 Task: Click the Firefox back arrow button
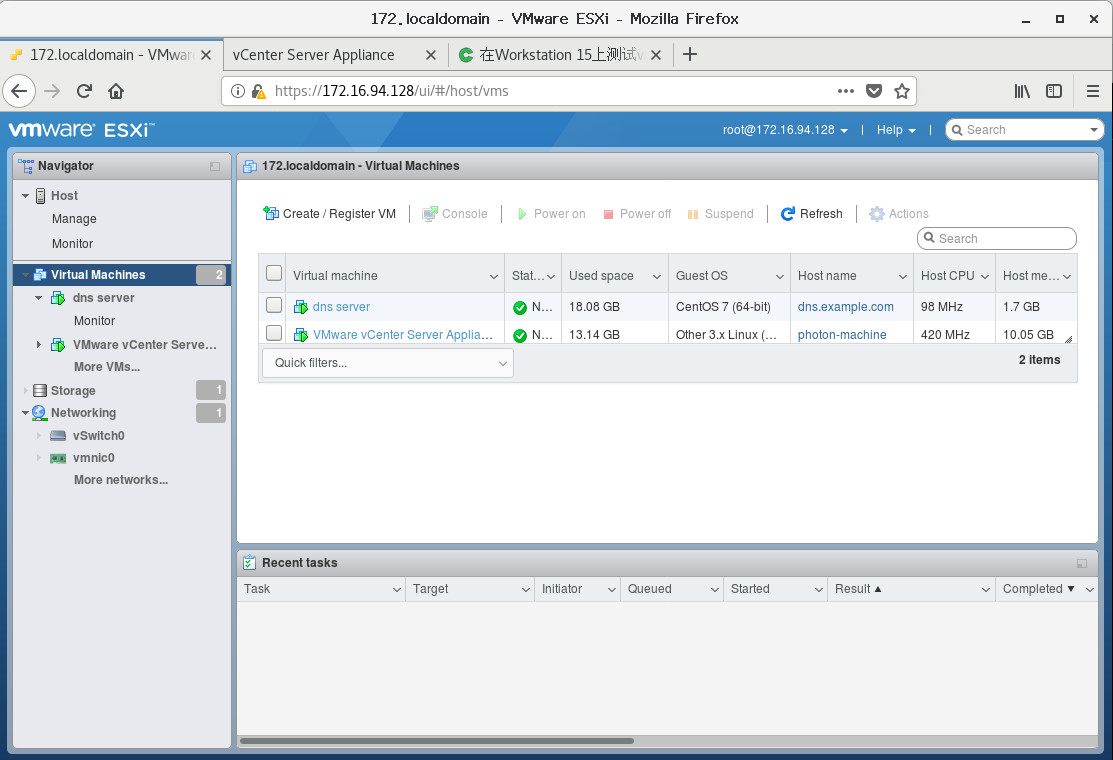tap(19, 91)
